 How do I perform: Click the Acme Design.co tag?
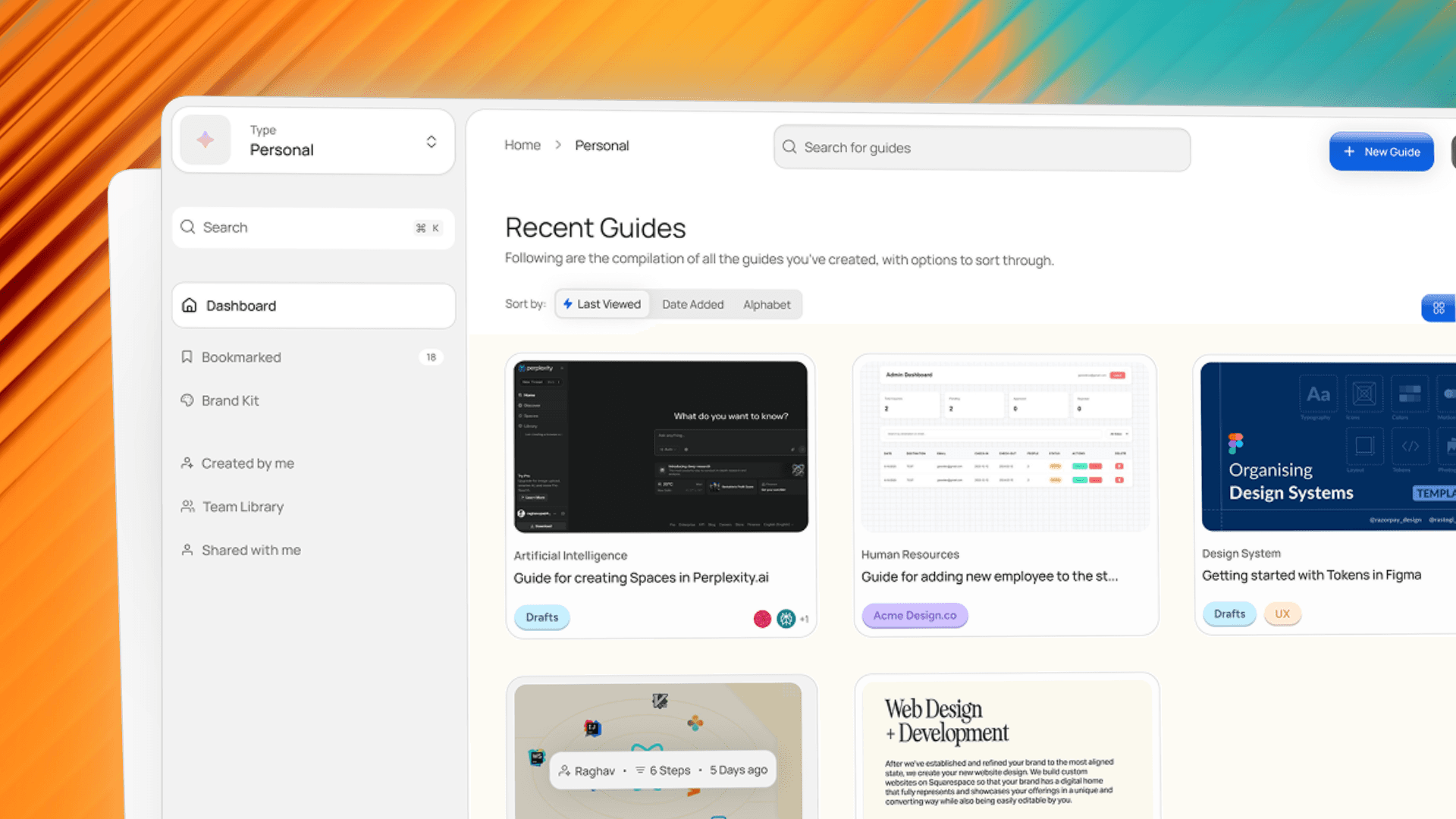tap(915, 615)
